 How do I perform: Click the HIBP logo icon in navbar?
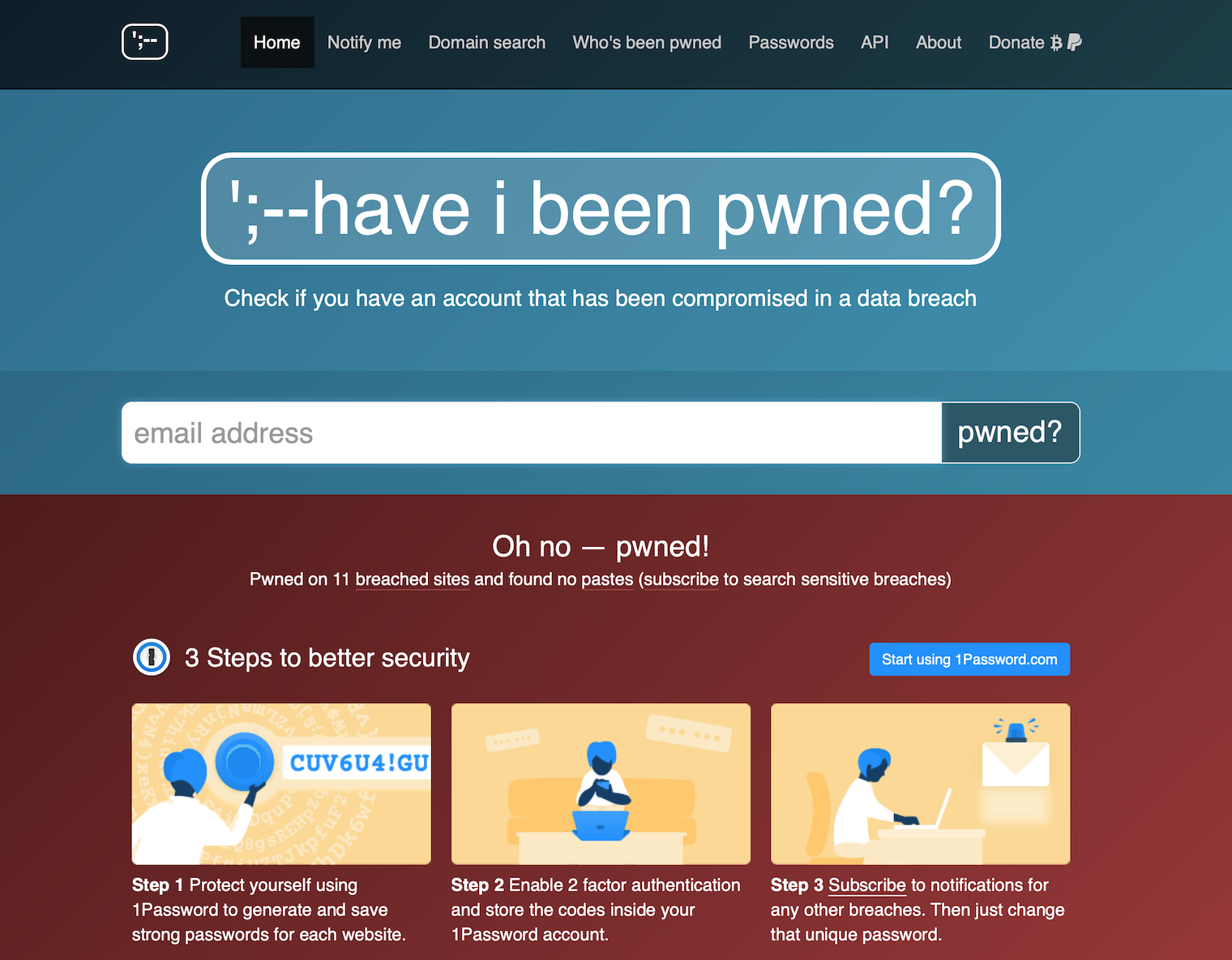pos(145,42)
